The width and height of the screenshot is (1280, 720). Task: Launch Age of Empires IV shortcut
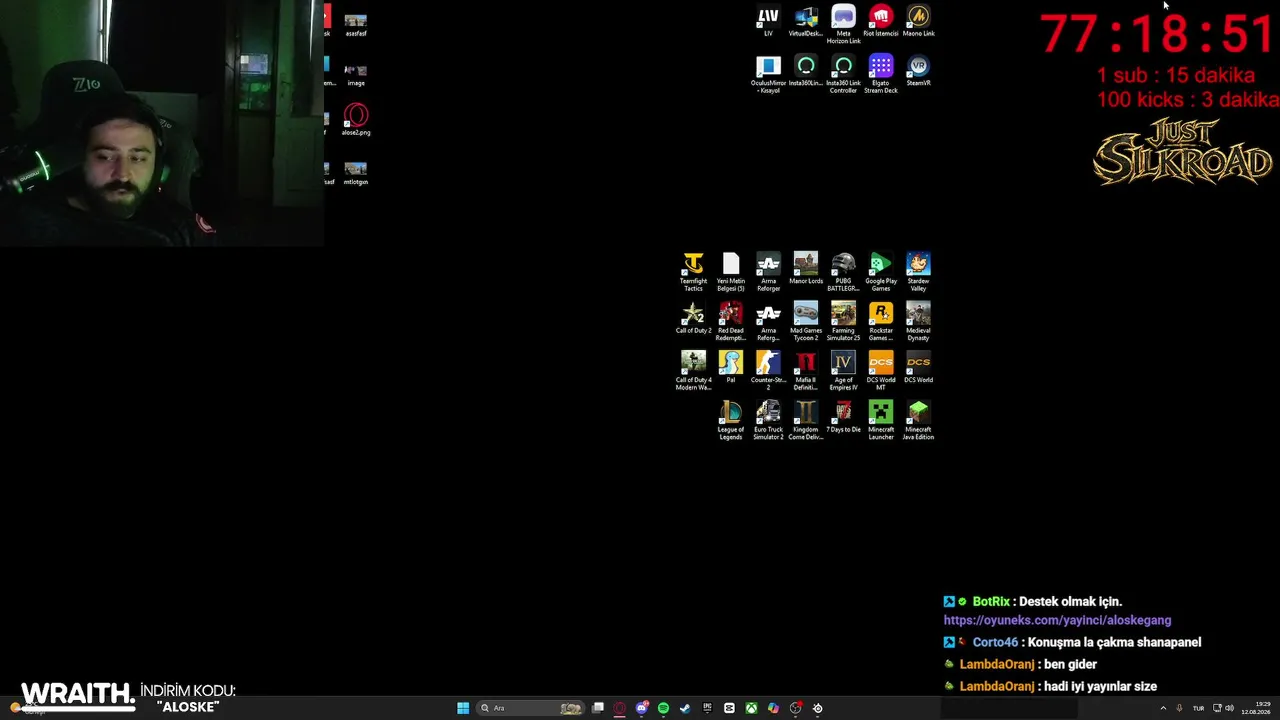click(843, 371)
